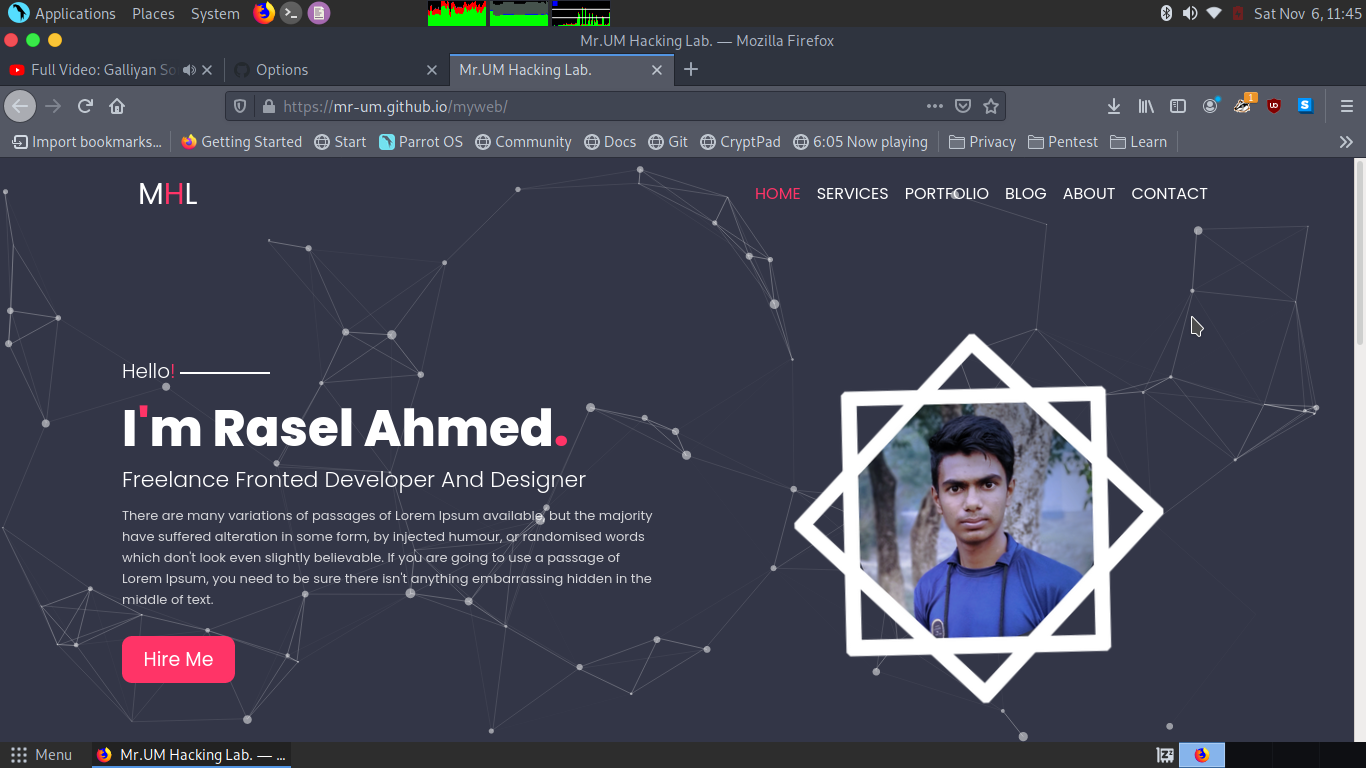
Task: Open the uBlock Origin blocker
Action: (x=1274, y=106)
